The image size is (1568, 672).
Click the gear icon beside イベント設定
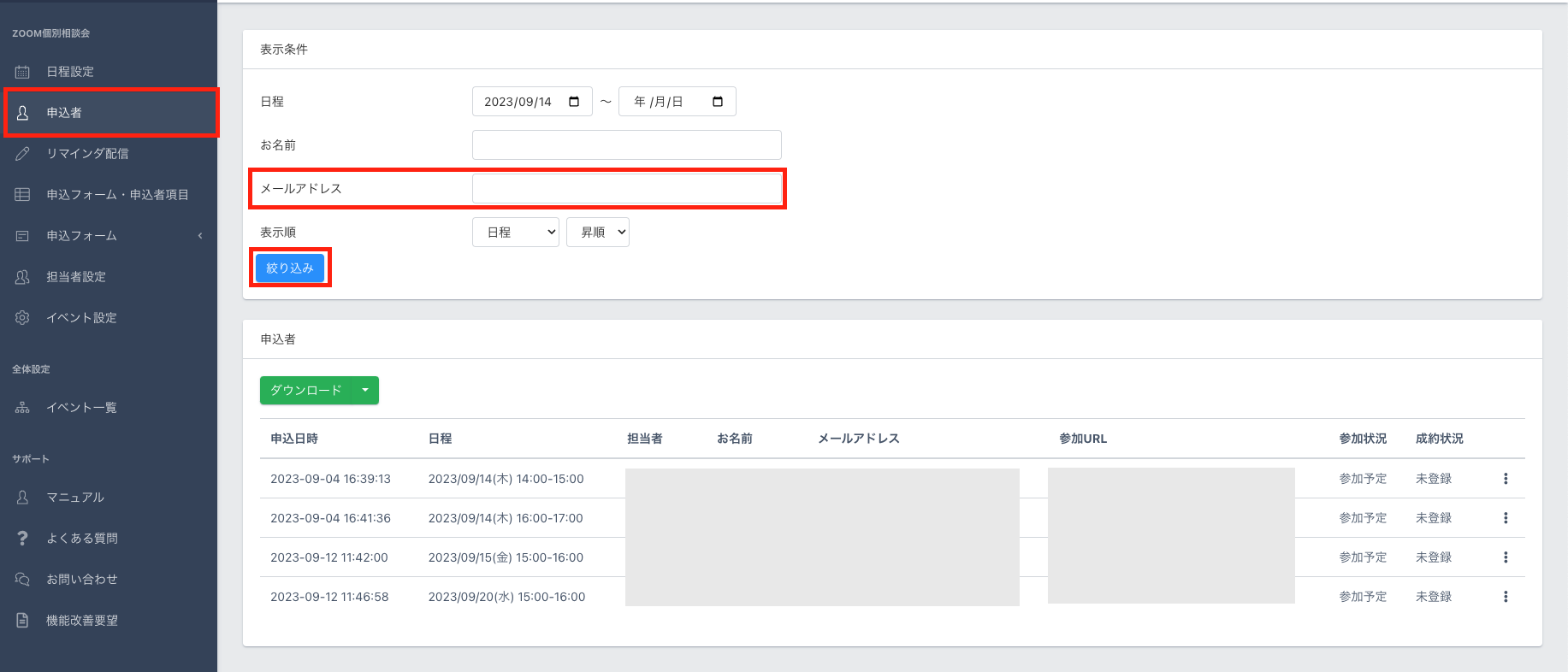tap(22, 318)
